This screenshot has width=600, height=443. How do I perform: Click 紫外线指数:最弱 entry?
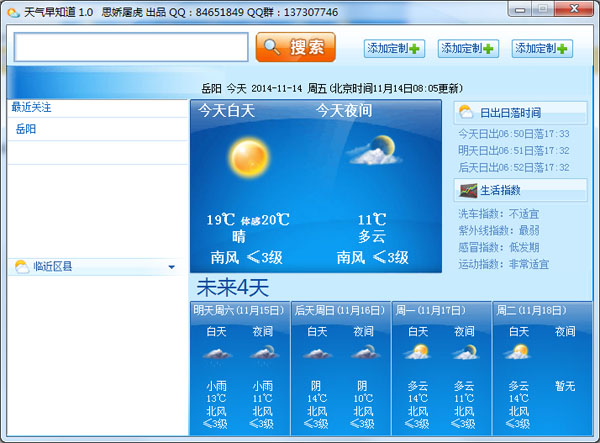(x=499, y=231)
